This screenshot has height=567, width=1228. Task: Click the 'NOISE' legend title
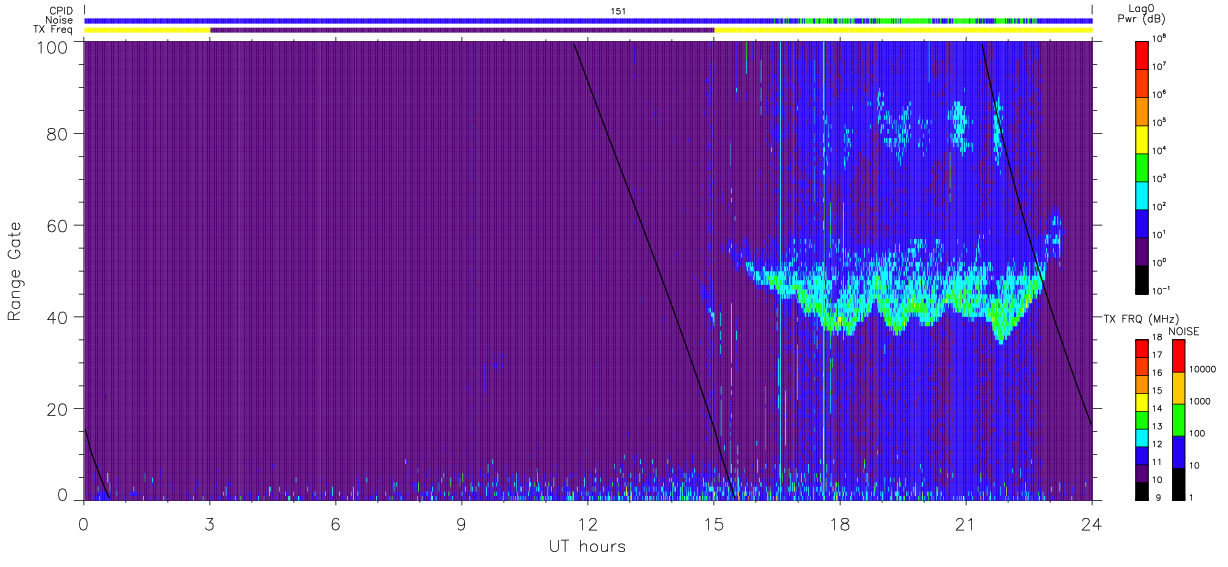pos(1183,330)
